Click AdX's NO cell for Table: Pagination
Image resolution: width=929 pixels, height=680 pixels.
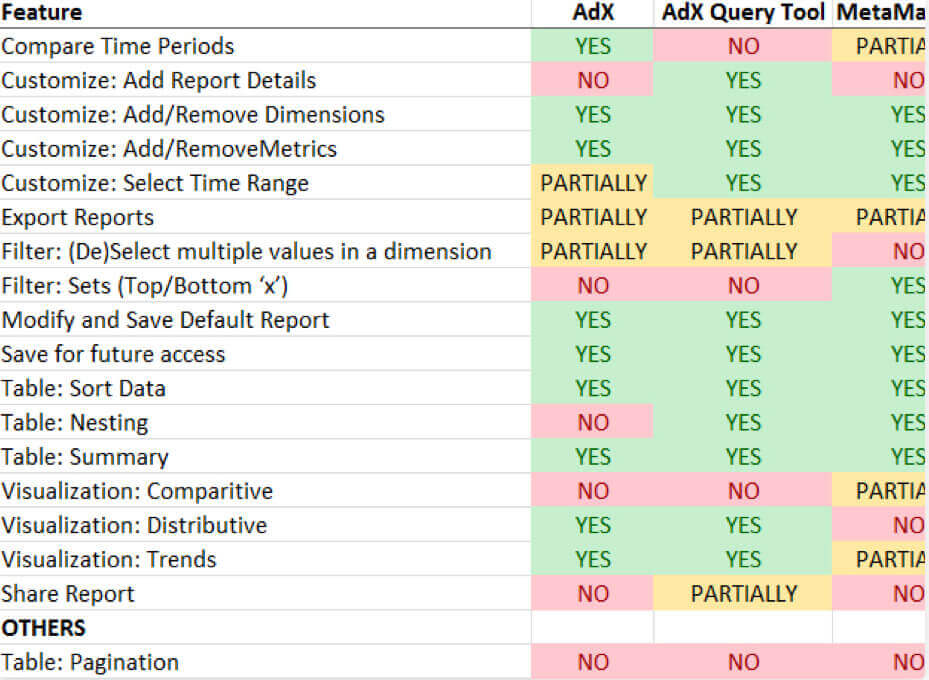pyautogui.click(x=592, y=662)
